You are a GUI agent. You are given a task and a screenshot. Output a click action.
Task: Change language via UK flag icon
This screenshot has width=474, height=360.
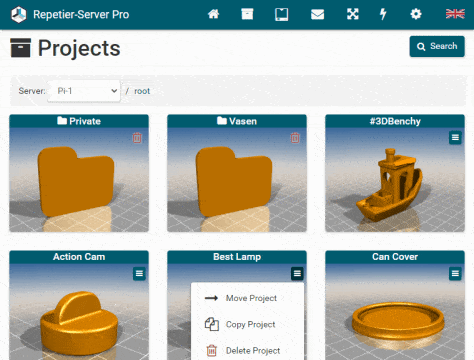click(x=455, y=14)
